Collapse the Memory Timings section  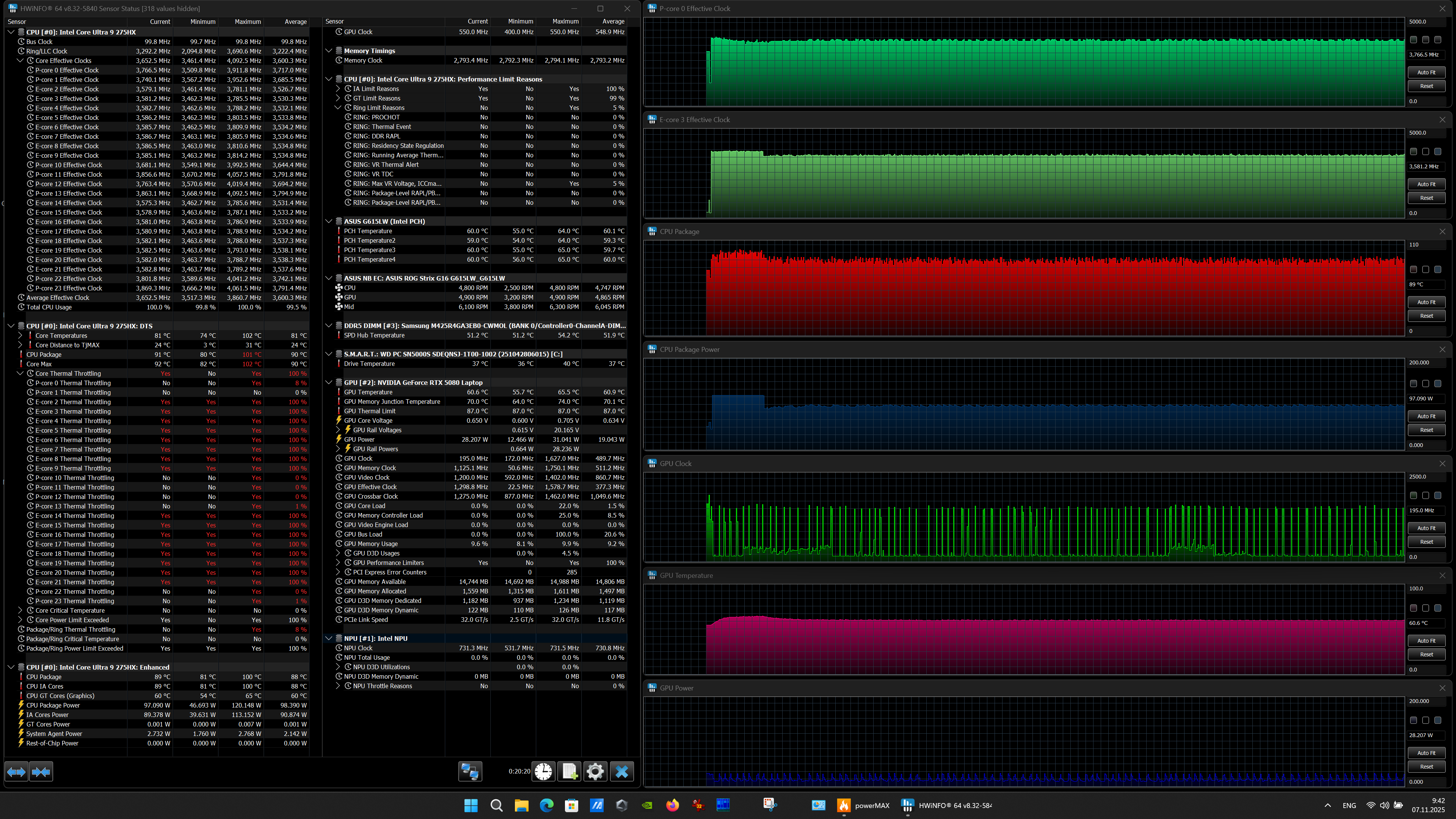329,51
